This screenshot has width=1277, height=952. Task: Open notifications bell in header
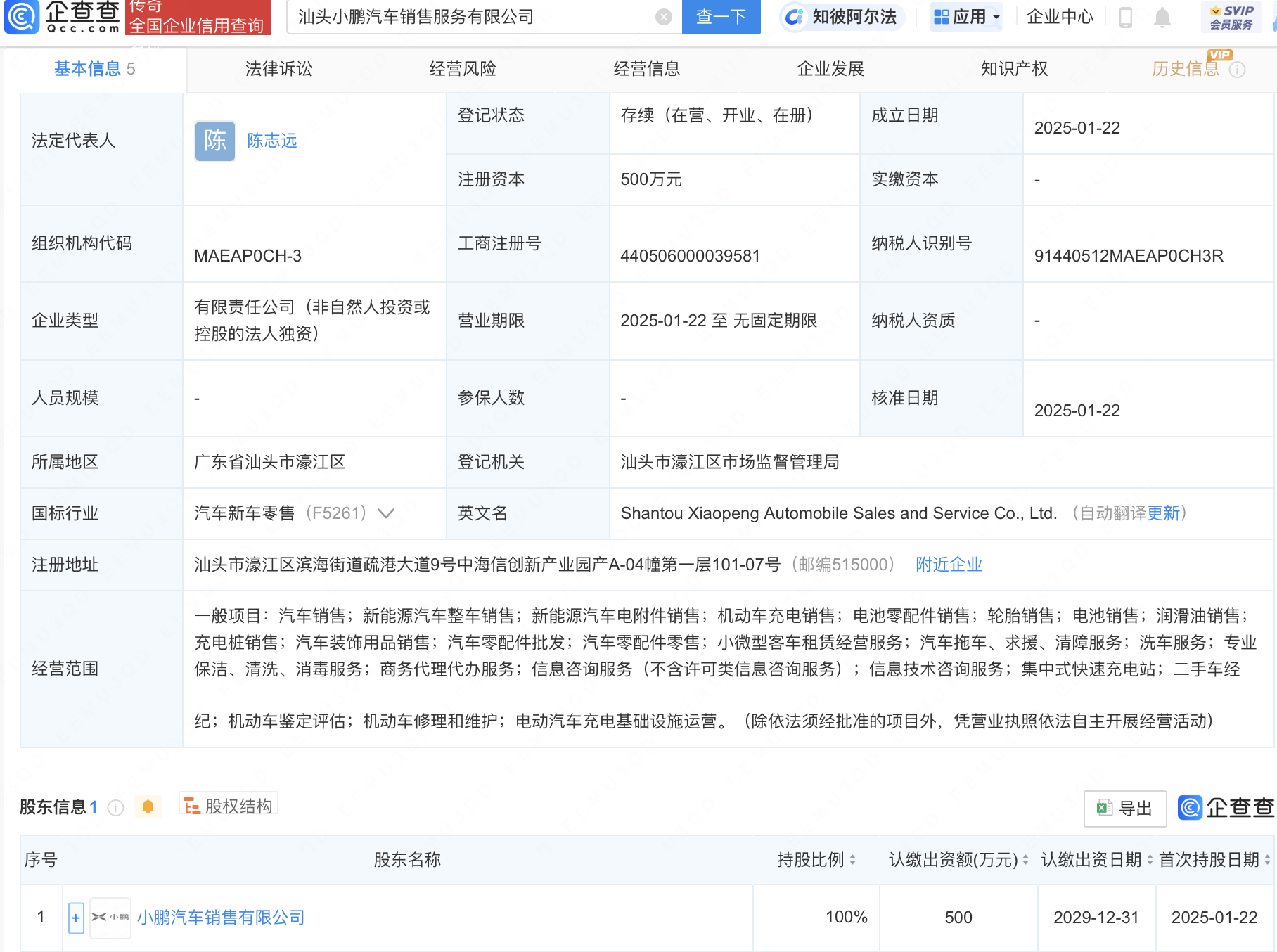1162,17
